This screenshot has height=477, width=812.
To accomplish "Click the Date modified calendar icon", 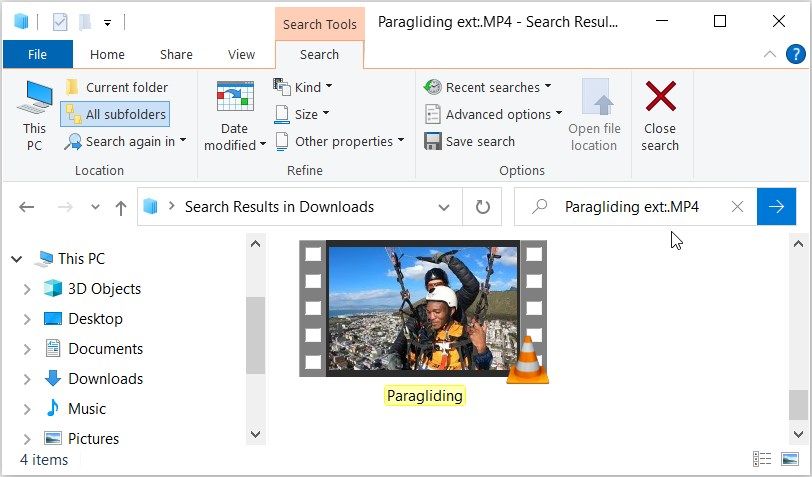I will point(235,98).
